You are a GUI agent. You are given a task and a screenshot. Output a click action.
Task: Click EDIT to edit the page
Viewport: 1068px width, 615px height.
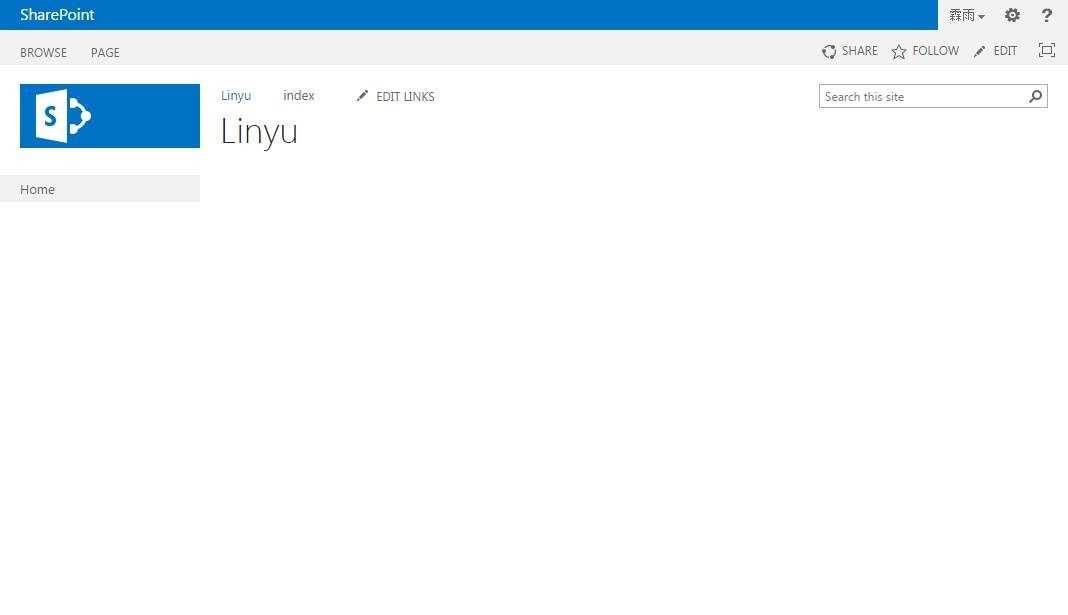pyautogui.click(x=995, y=51)
